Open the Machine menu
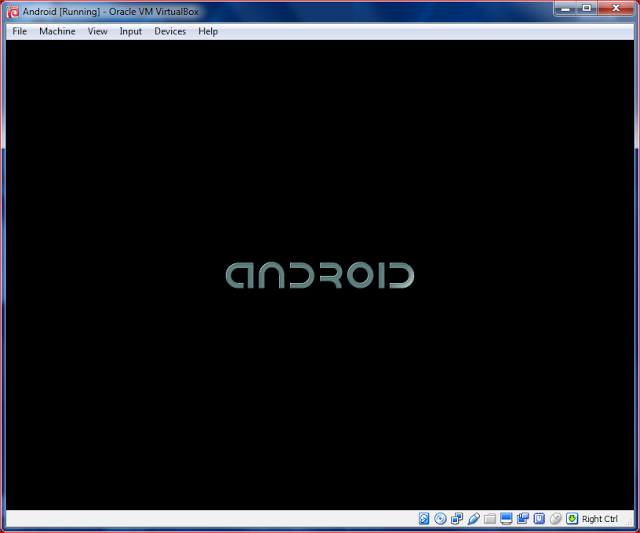 pyautogui.click(x=57, y=31)
